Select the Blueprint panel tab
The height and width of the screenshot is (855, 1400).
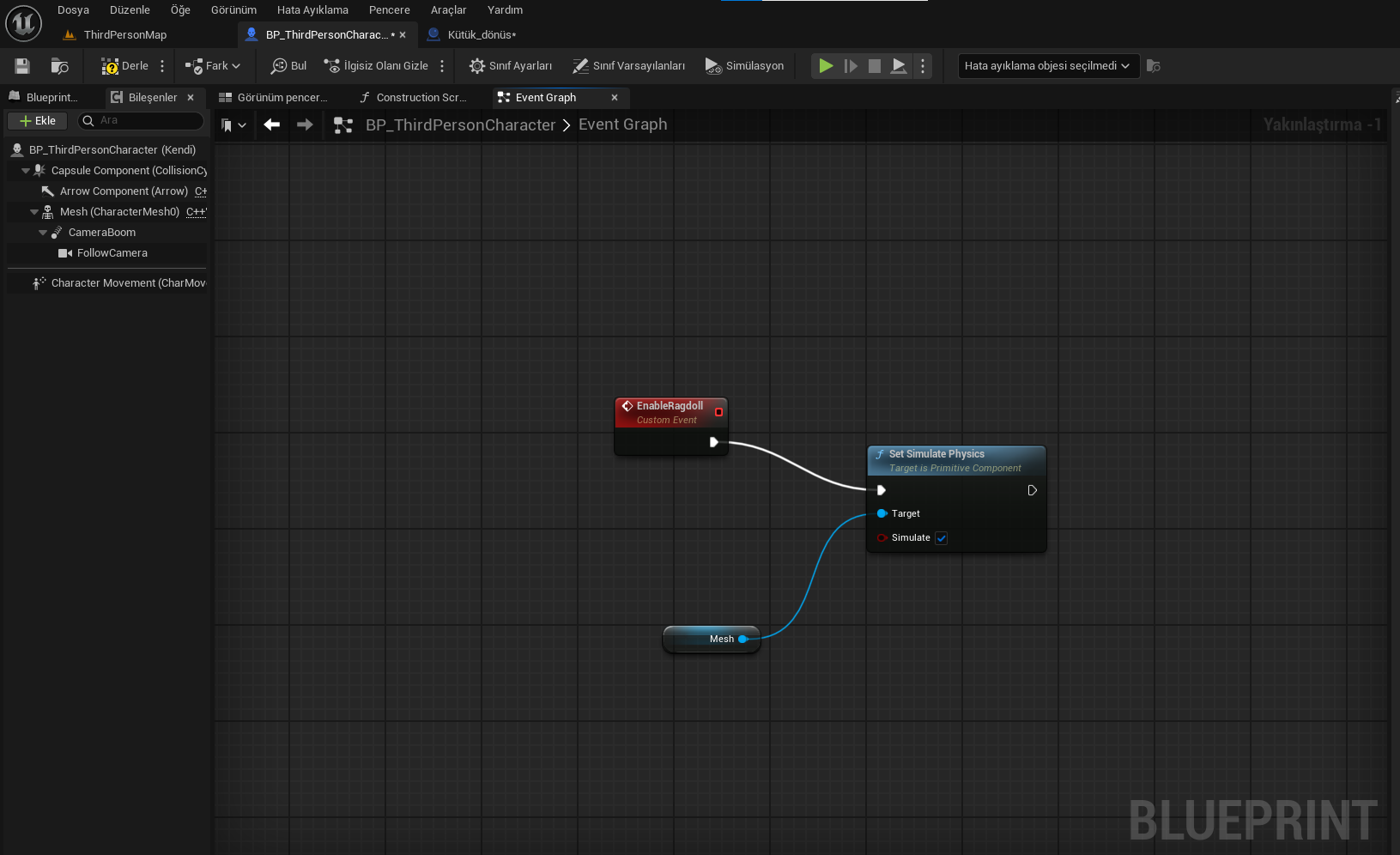(x=50, y=98)
